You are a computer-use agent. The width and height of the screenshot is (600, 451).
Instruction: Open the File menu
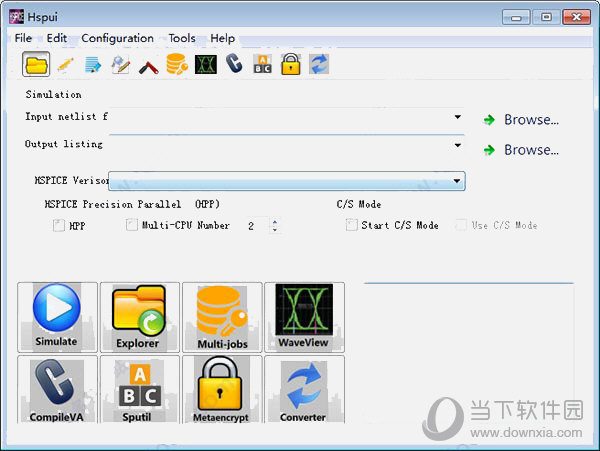[23, 38]
